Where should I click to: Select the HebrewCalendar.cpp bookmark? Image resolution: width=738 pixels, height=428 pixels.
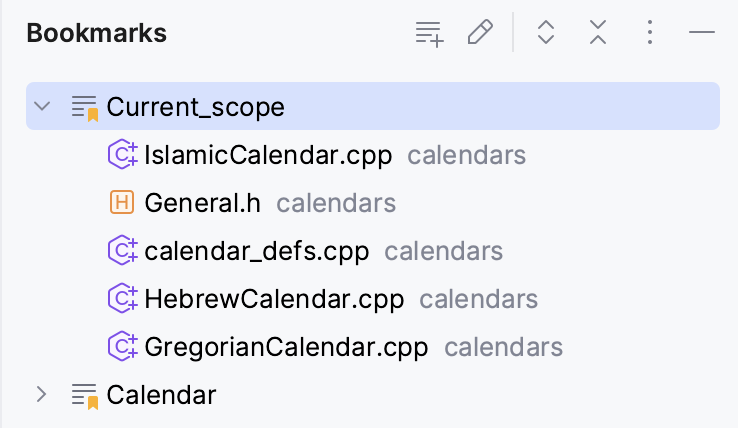(273, 299)
